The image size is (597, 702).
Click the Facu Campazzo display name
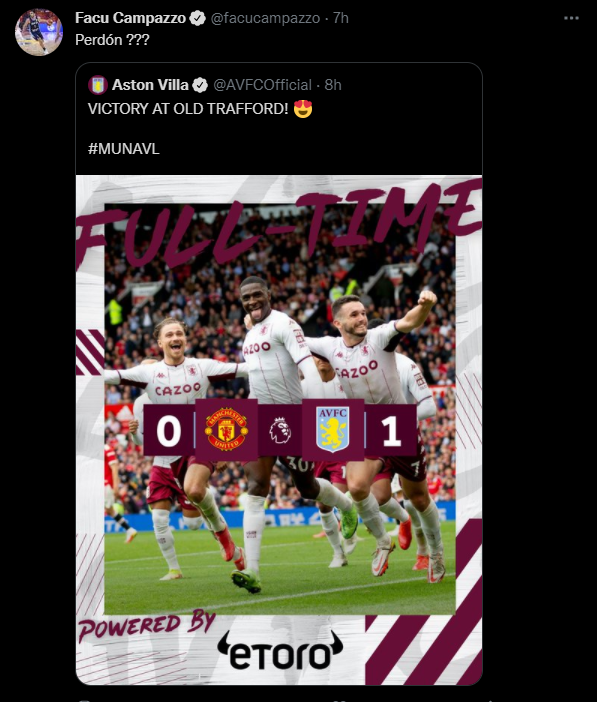tap(130, 18)
